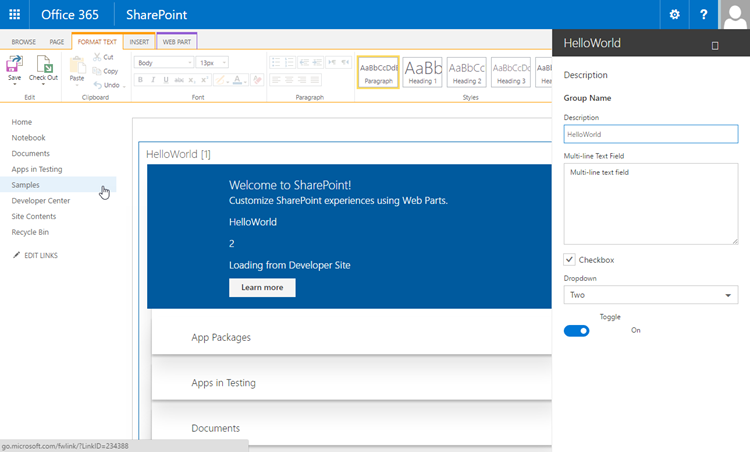Apply the Heading 1 style
Screen dimensions: 750x452
click(x=423, y=72)
